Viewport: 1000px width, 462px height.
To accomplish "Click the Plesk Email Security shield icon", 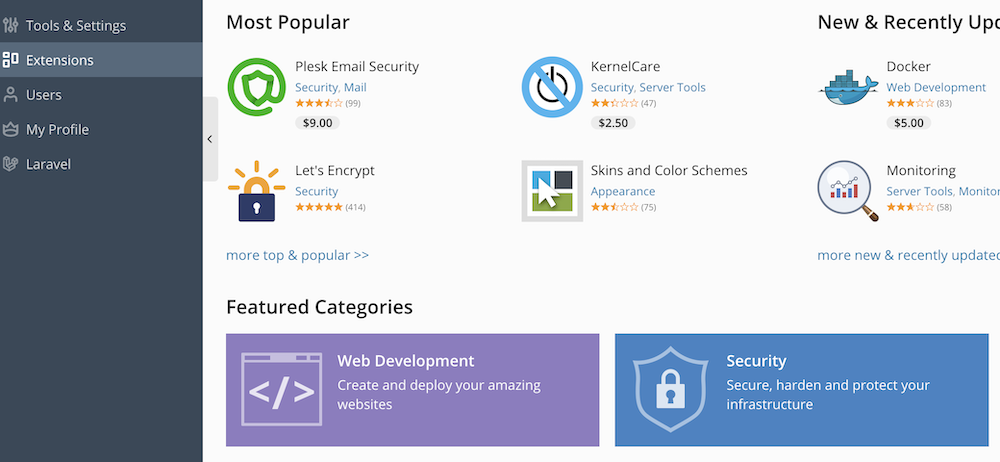I will [257, 87].
